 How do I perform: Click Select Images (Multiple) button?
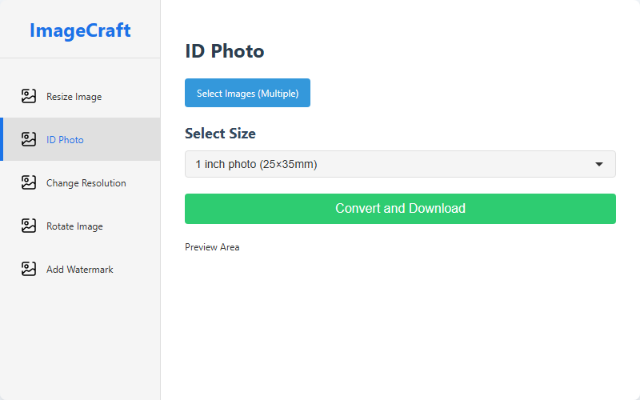(x=247, y=93)
